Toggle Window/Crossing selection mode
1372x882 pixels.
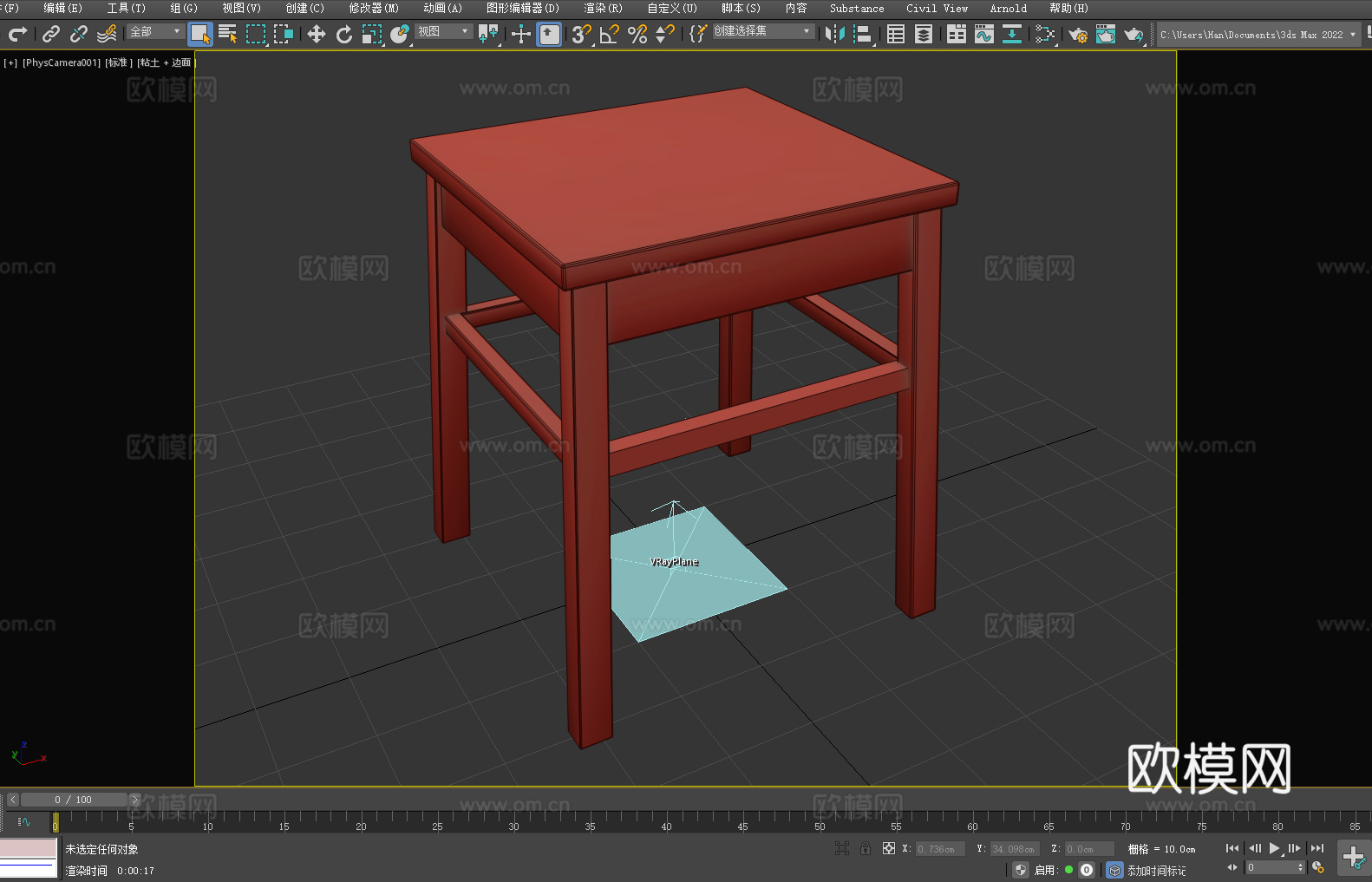click(x=284, y=34)
